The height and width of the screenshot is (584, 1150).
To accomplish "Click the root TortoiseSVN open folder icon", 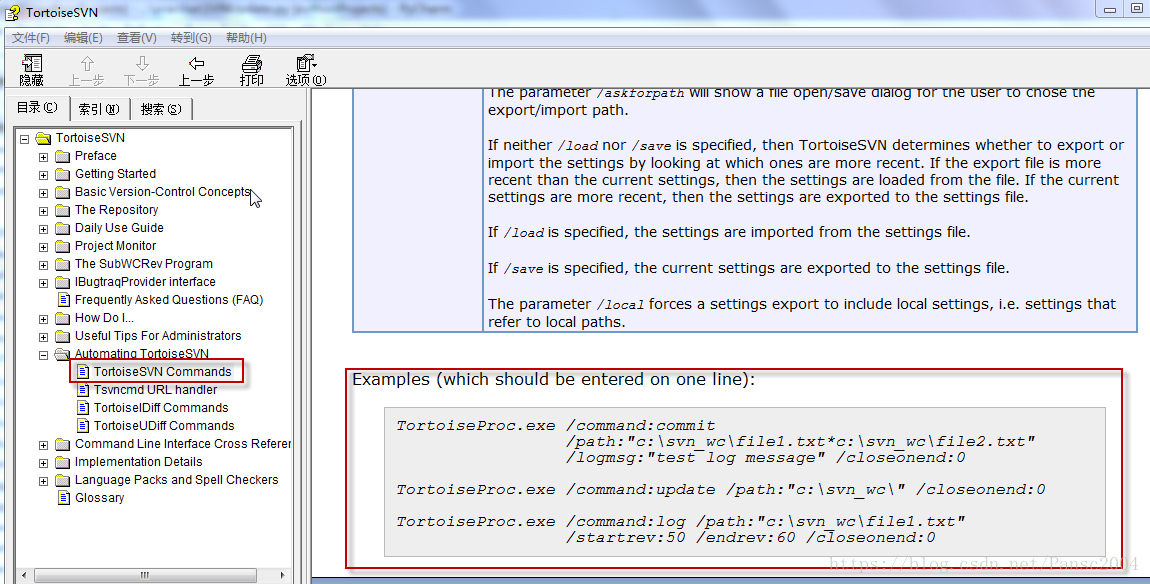I will click(43, 138).
